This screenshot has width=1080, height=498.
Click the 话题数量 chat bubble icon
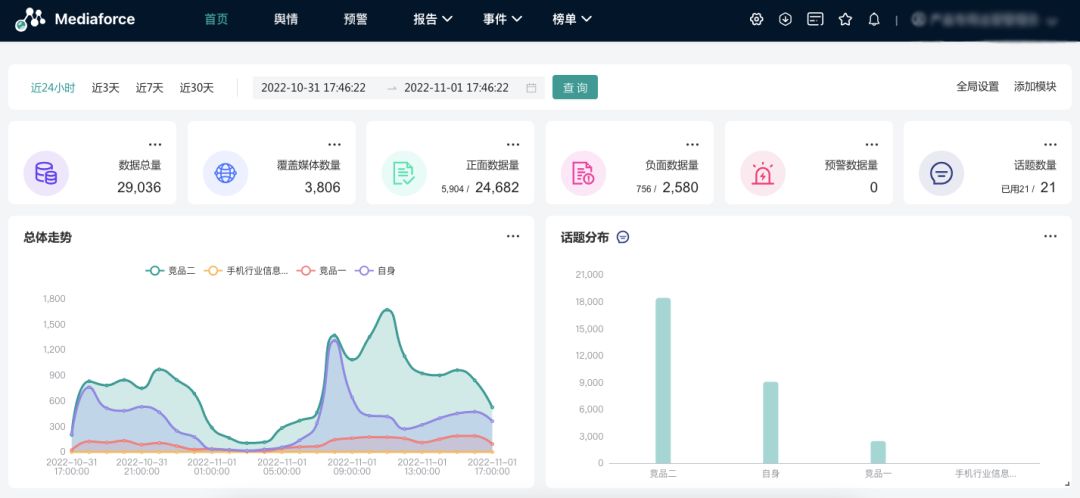tap(942, 174)
